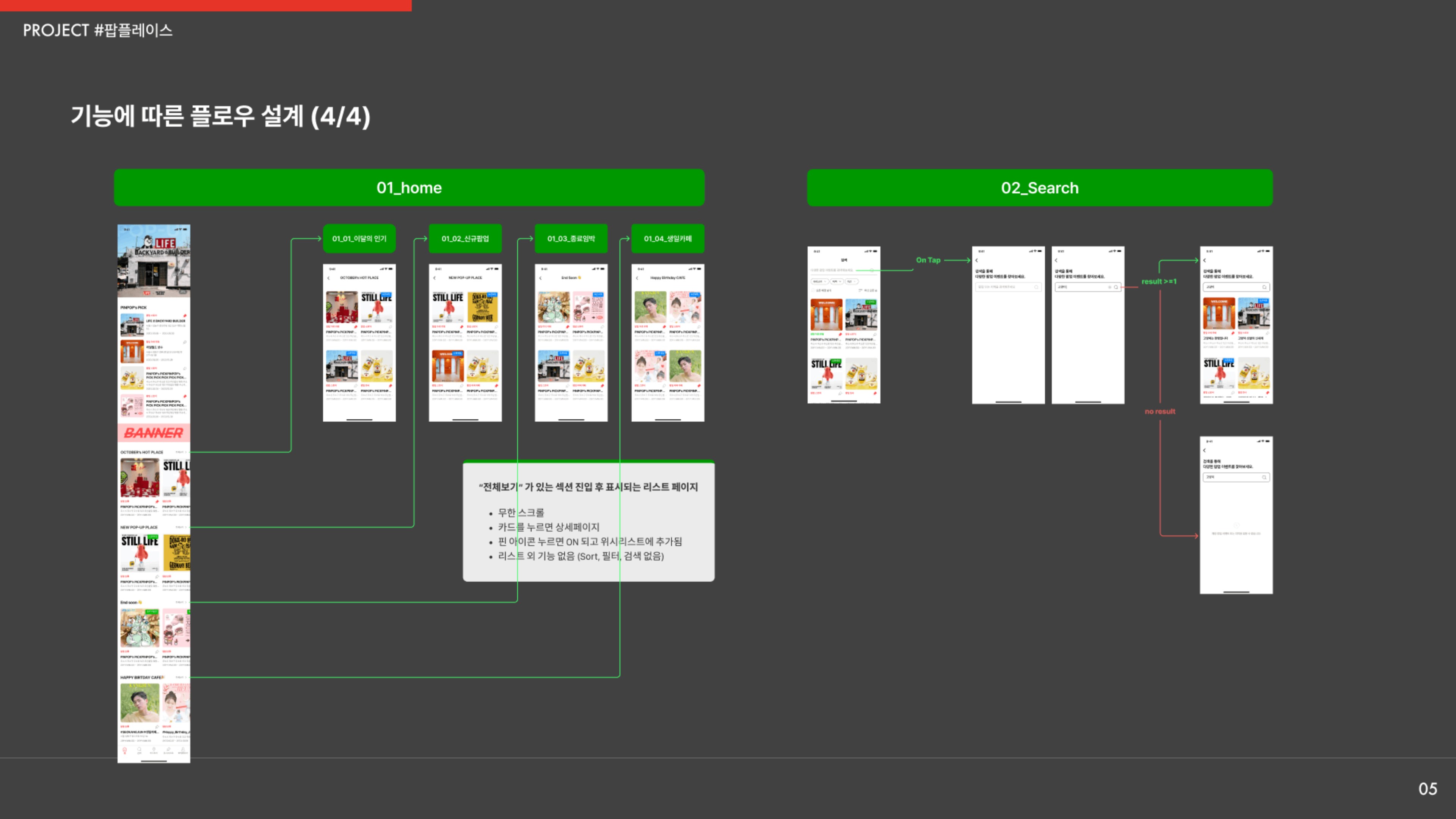The height and width of the screenshot is (819, 1456).
Task: Click the 'no result' flow label
Action: (1160, 411)
